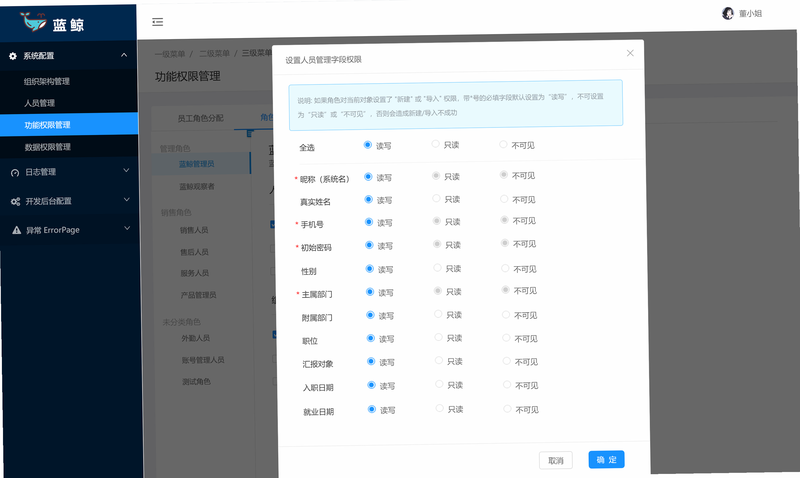Select 蓝鲸观察者 role in list
The width and height of the screenshot is (800, 478).
tap(197, 186)
